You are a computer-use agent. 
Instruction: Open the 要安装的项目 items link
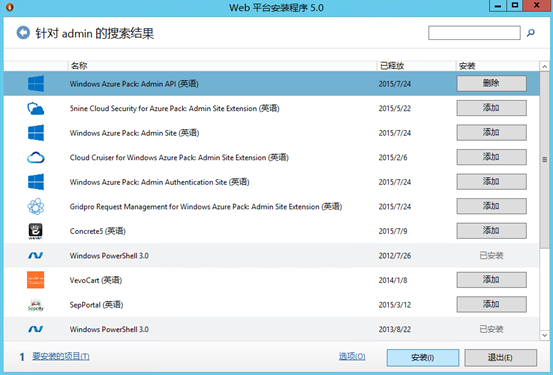(61, 356)
